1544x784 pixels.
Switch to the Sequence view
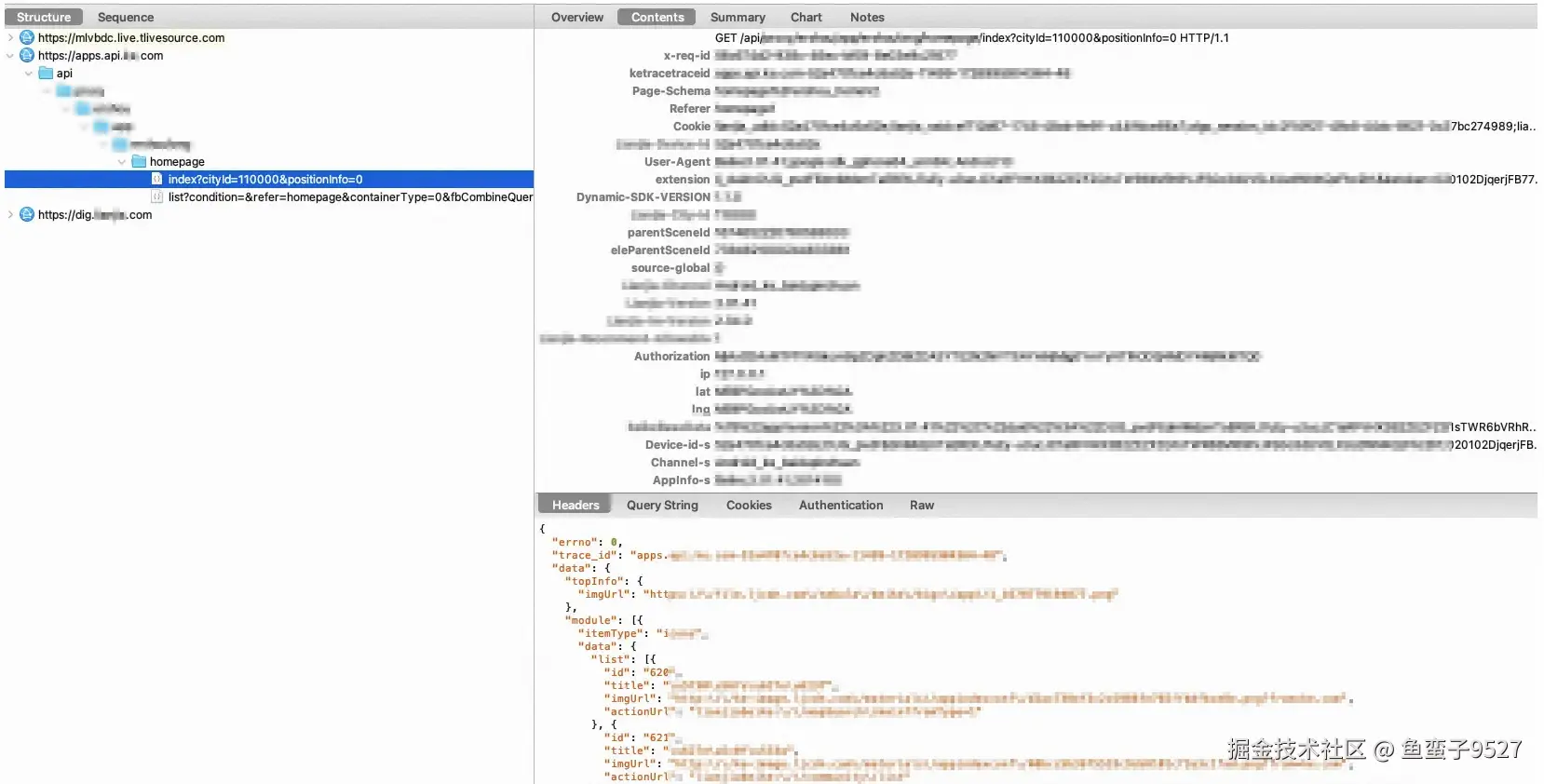(126, 17)
